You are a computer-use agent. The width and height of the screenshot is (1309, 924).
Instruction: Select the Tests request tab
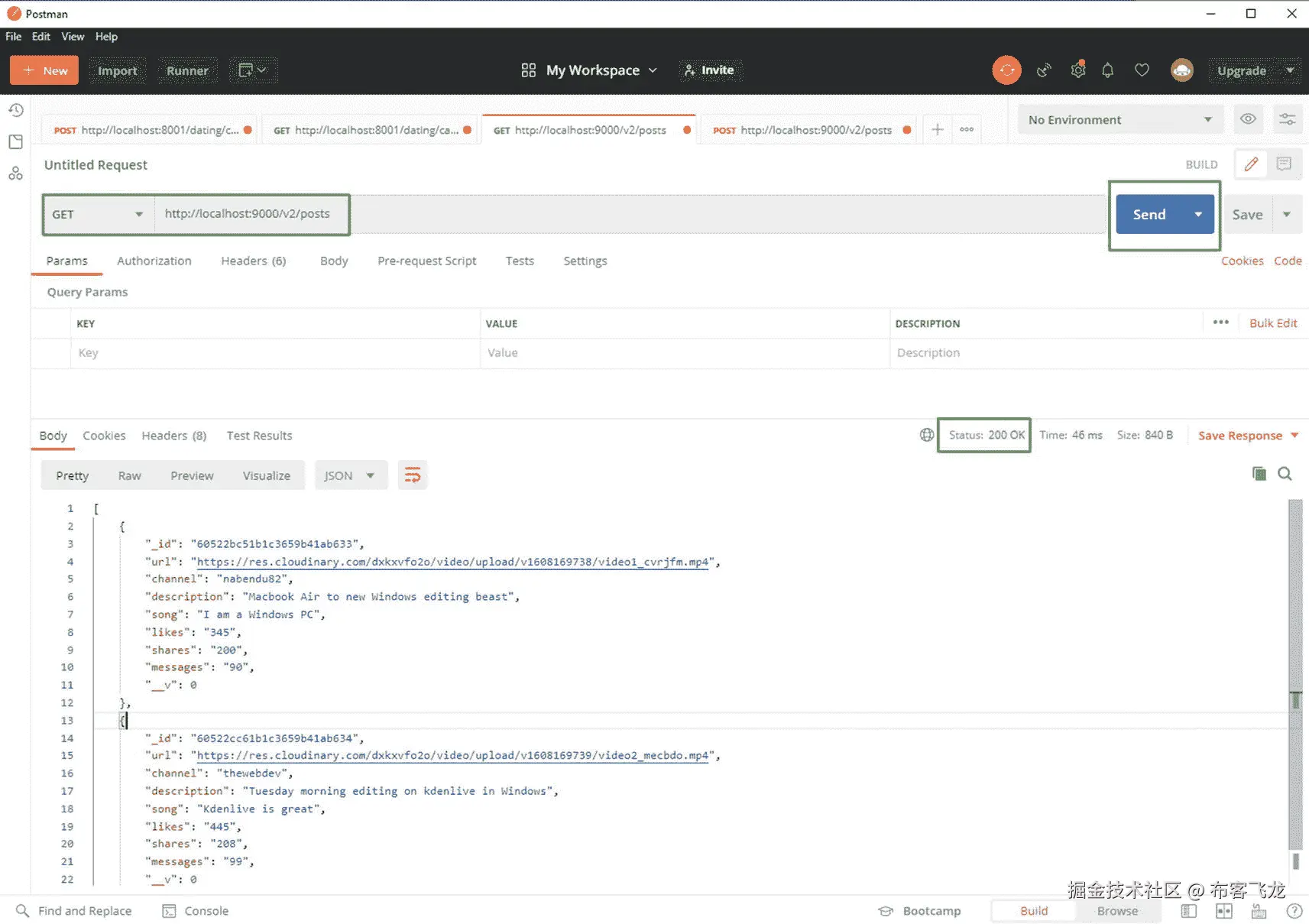click(520, 261)
